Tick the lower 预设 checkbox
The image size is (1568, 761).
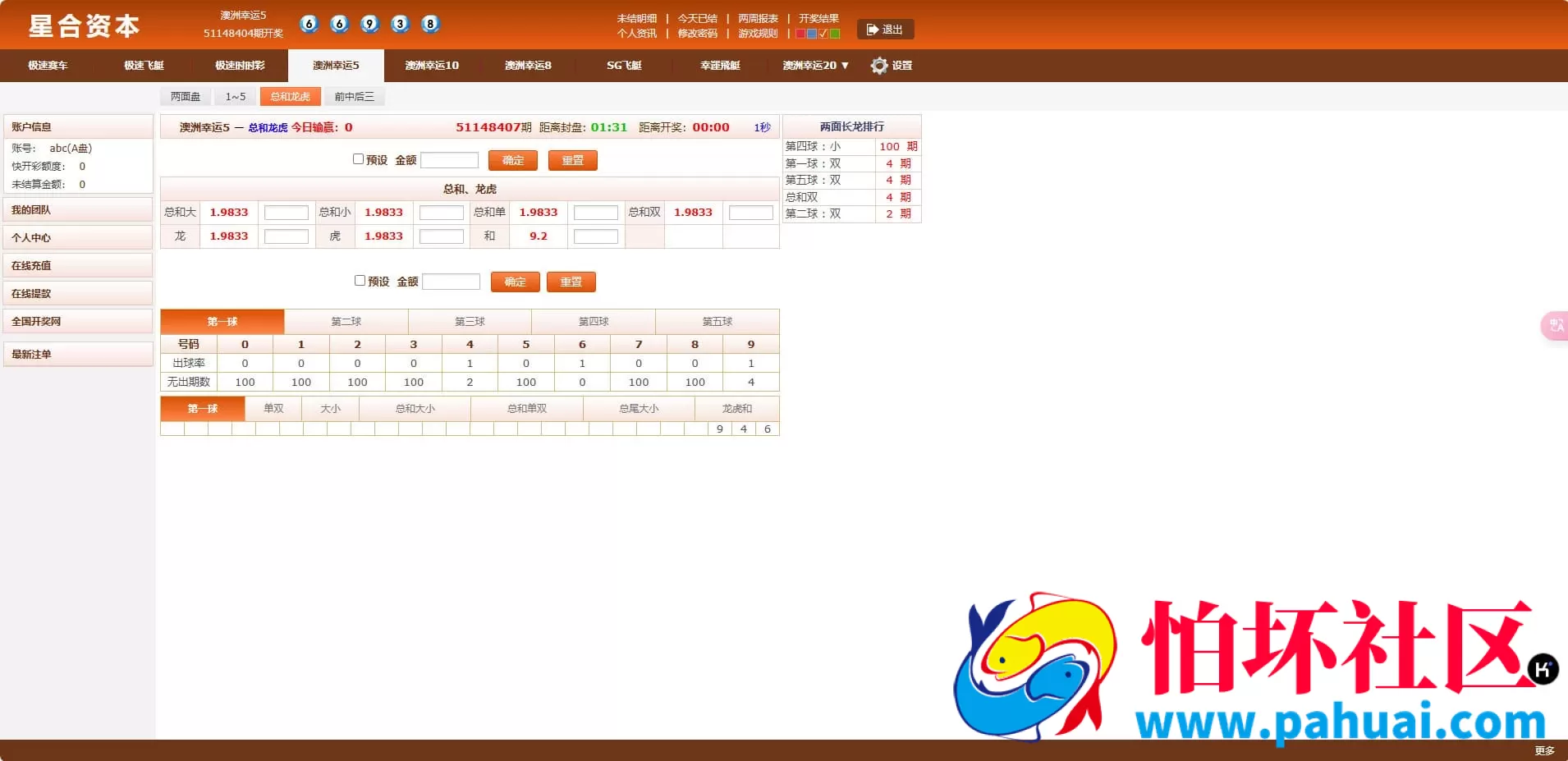coord(360,281)
